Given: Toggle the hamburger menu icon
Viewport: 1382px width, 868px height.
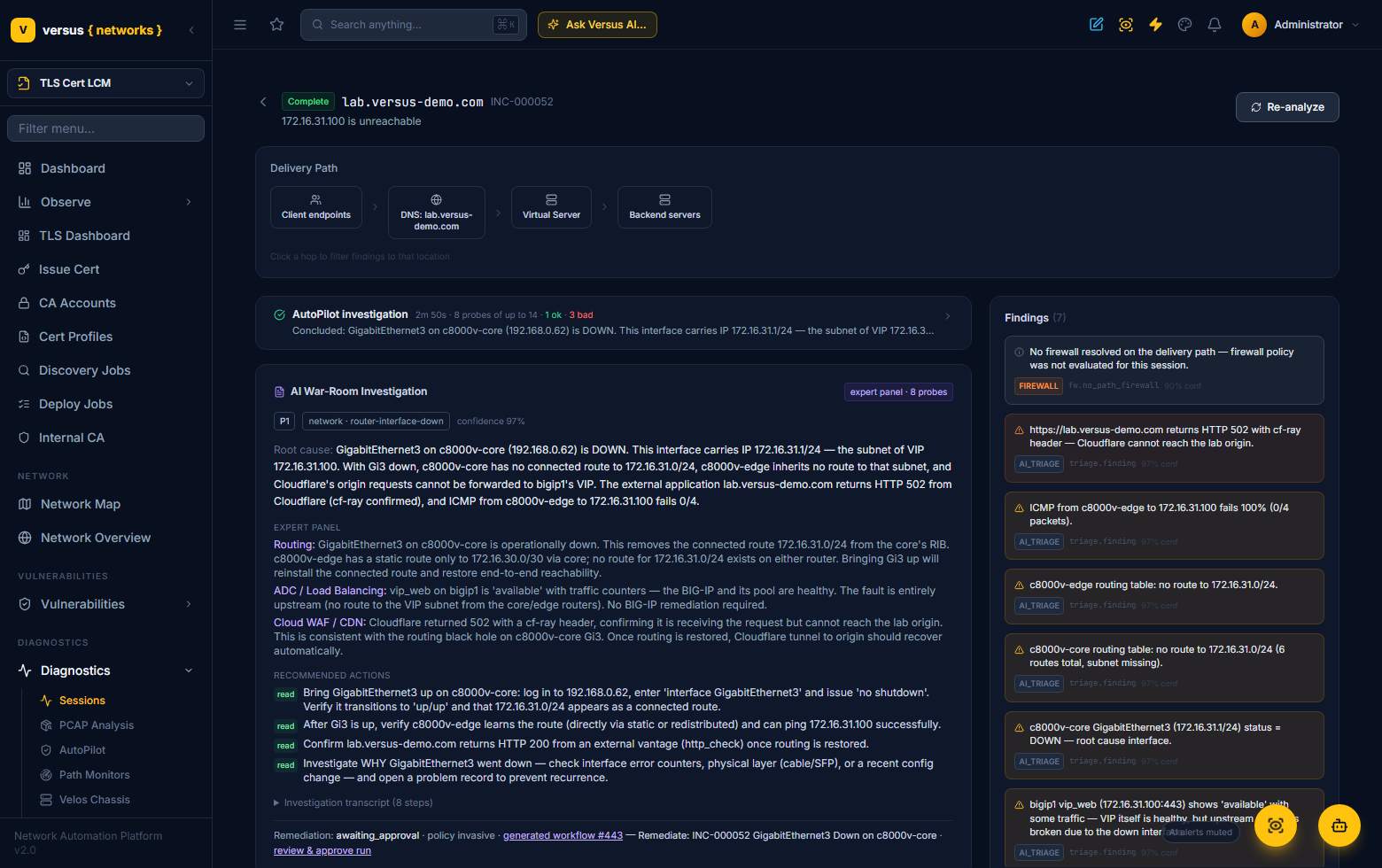Looking at the screenshot, I should 240,25.
